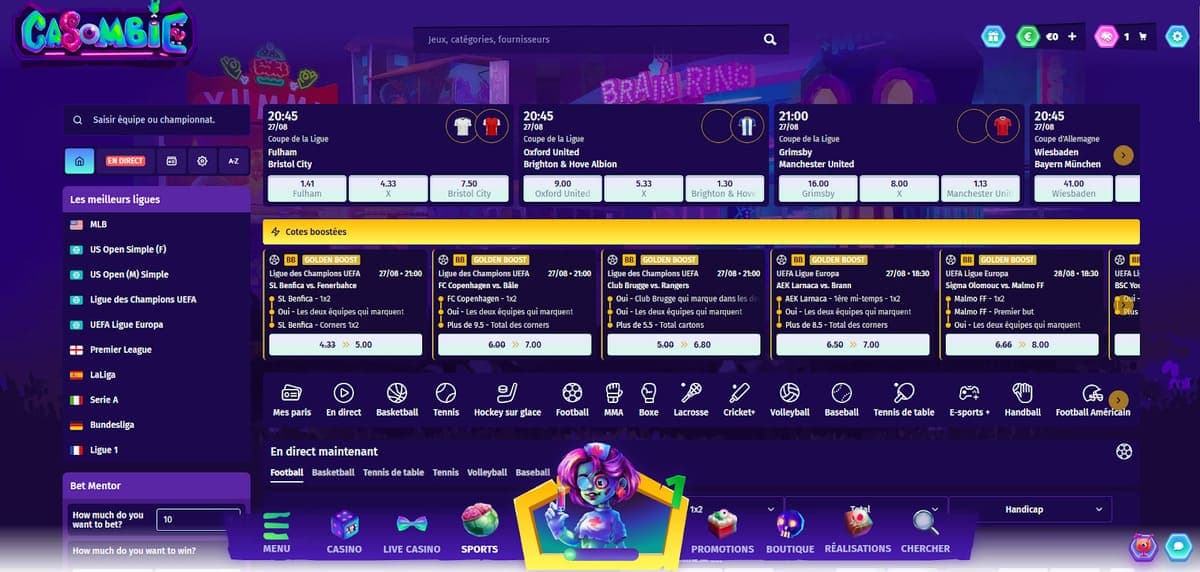This screenshot has width=1200, height=572.
Task: Select the home view button in sidebar
Action: click(x=79, y=161)
